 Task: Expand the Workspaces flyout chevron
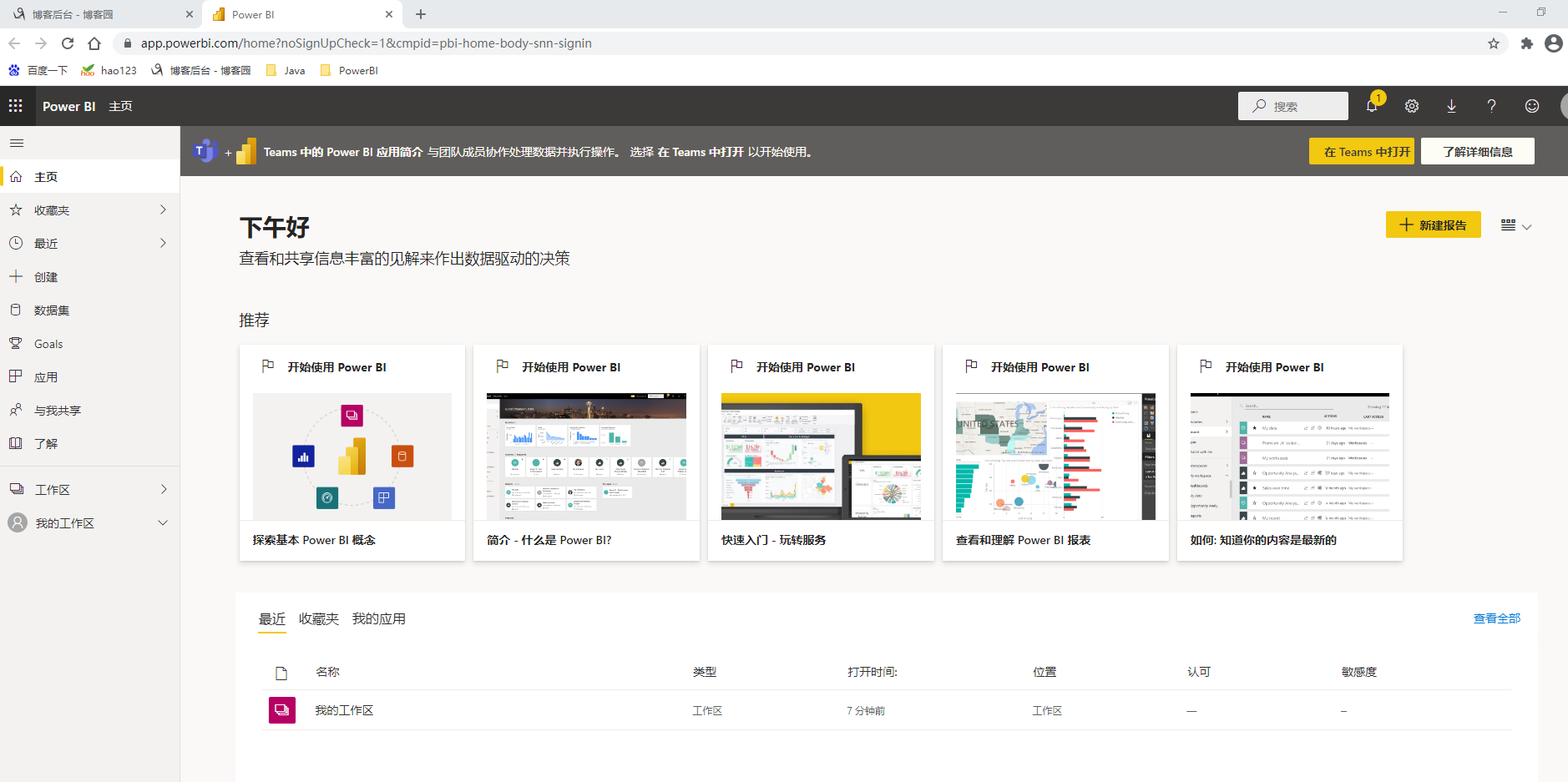(x=164, y=489)
